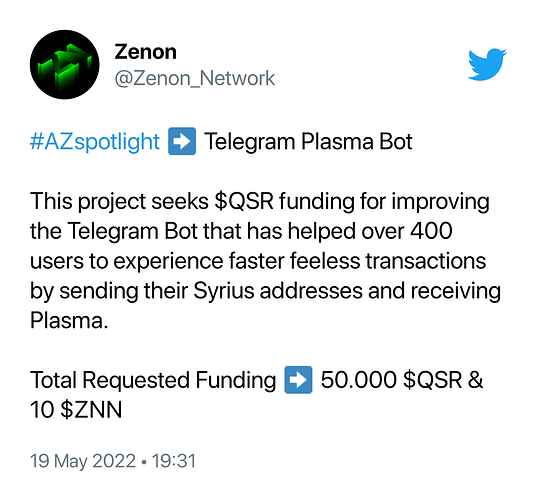Image resolution: width=536 pixels, height=500 pixels.
Task: Click the word Plasma ending the paragraph
Action: [69, 320]
